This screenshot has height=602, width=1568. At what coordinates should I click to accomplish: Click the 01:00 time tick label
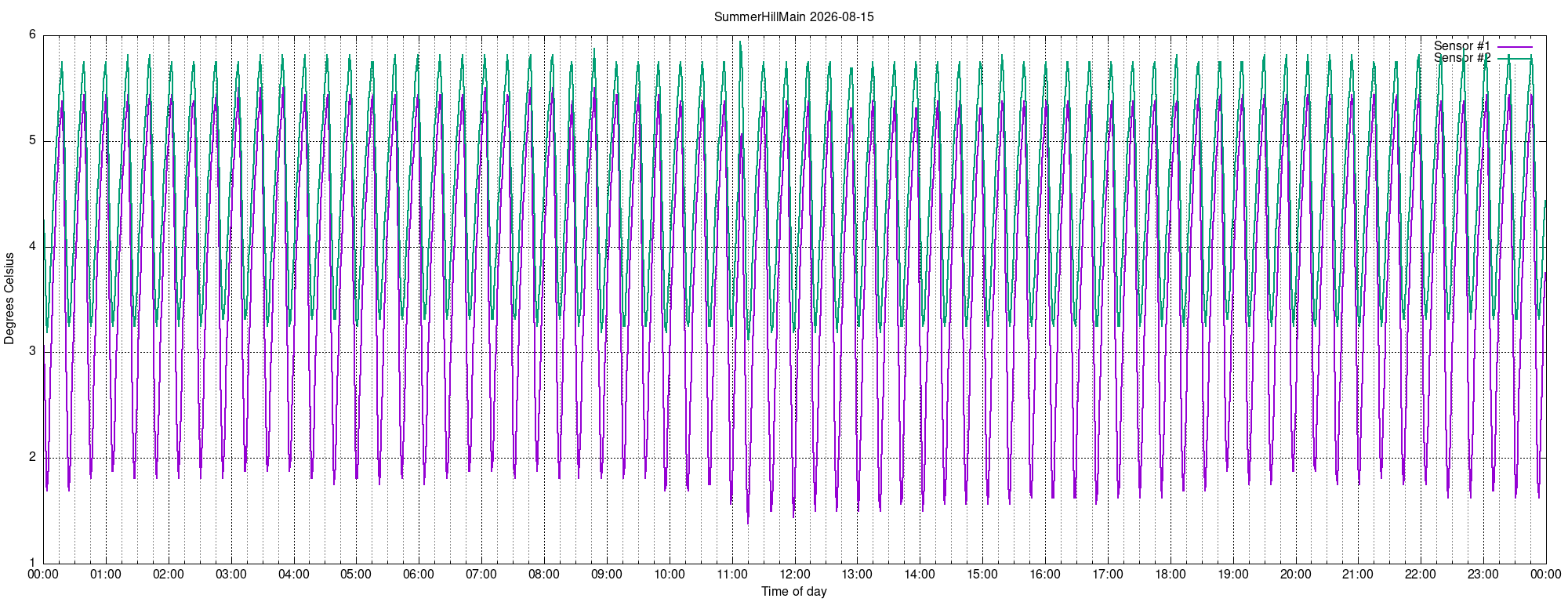(x=106, y=574)
